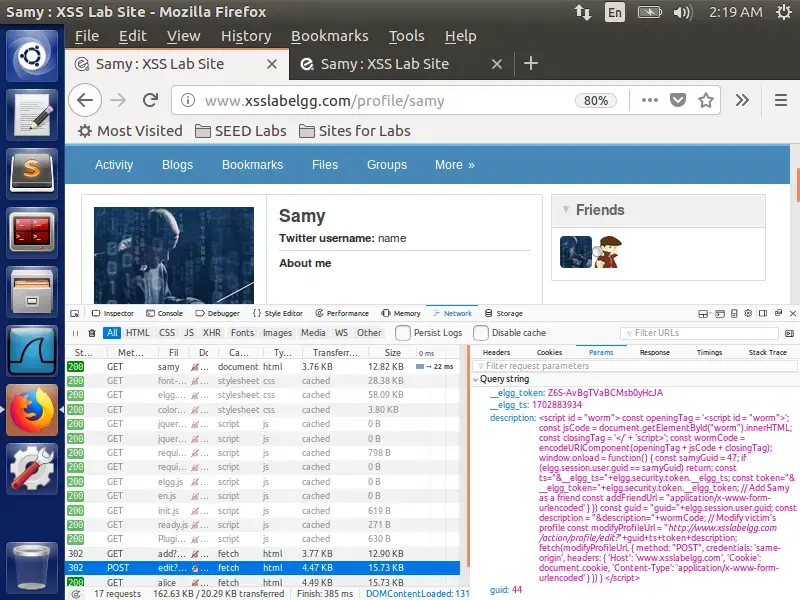Viewport: 800px width, 600px height.
Task: Launch Wireshark from the dock
Action: [x=32, y=352]
